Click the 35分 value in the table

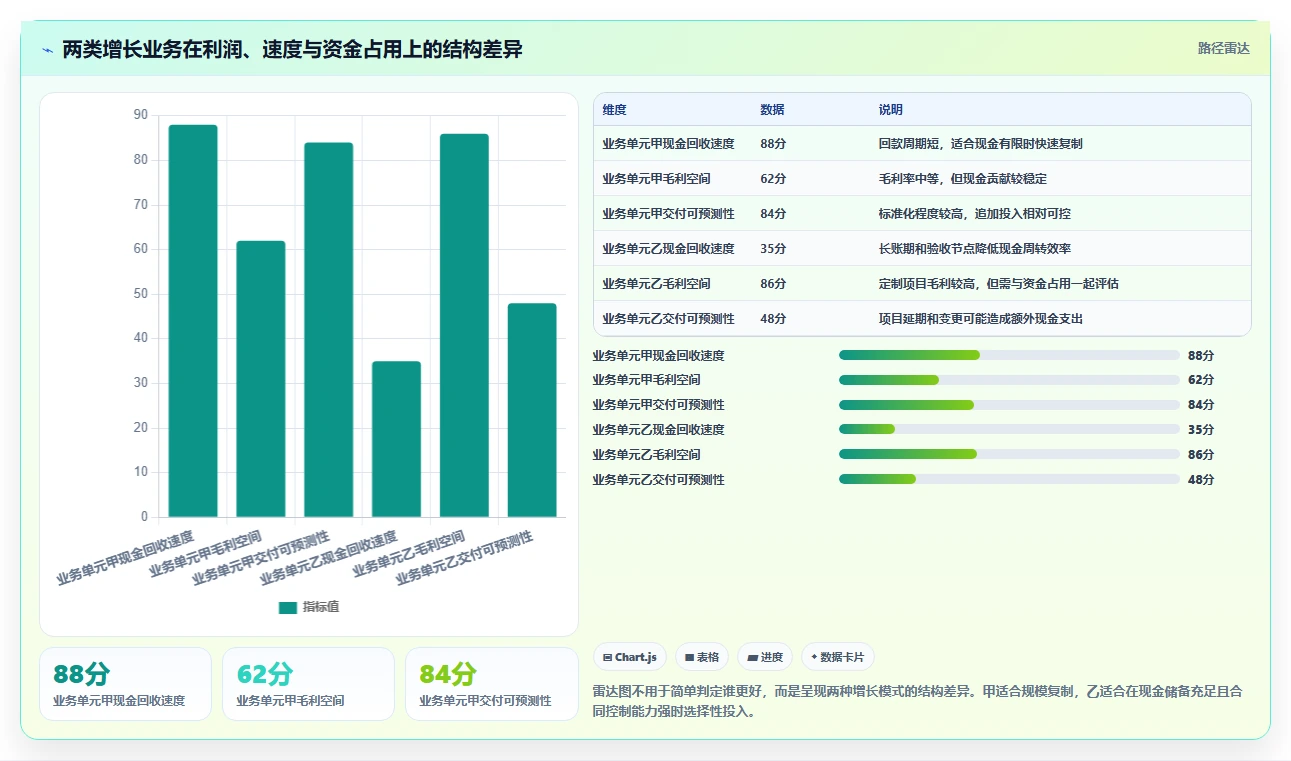click(x=773, y=249)
